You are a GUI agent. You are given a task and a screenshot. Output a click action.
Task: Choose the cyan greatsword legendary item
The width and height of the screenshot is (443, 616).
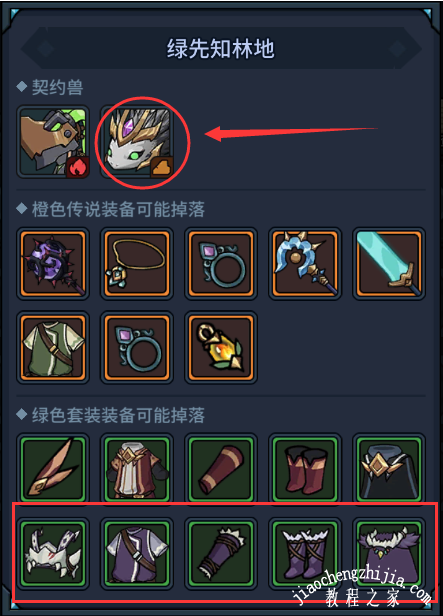389,264
